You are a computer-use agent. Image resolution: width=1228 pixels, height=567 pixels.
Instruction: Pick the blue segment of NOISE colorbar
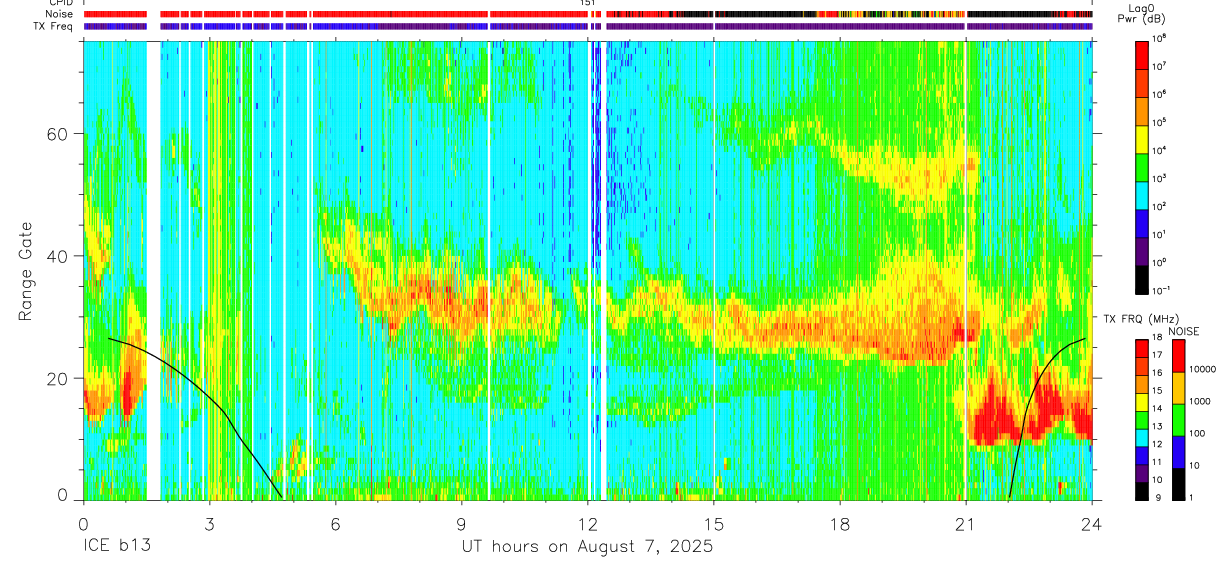[x=1177, y=452]
